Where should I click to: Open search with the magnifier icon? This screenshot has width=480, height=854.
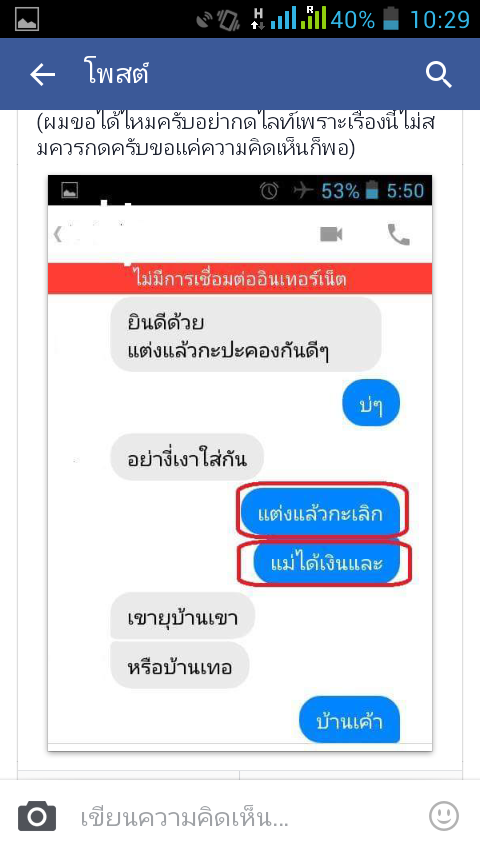[x=439, y=74]
